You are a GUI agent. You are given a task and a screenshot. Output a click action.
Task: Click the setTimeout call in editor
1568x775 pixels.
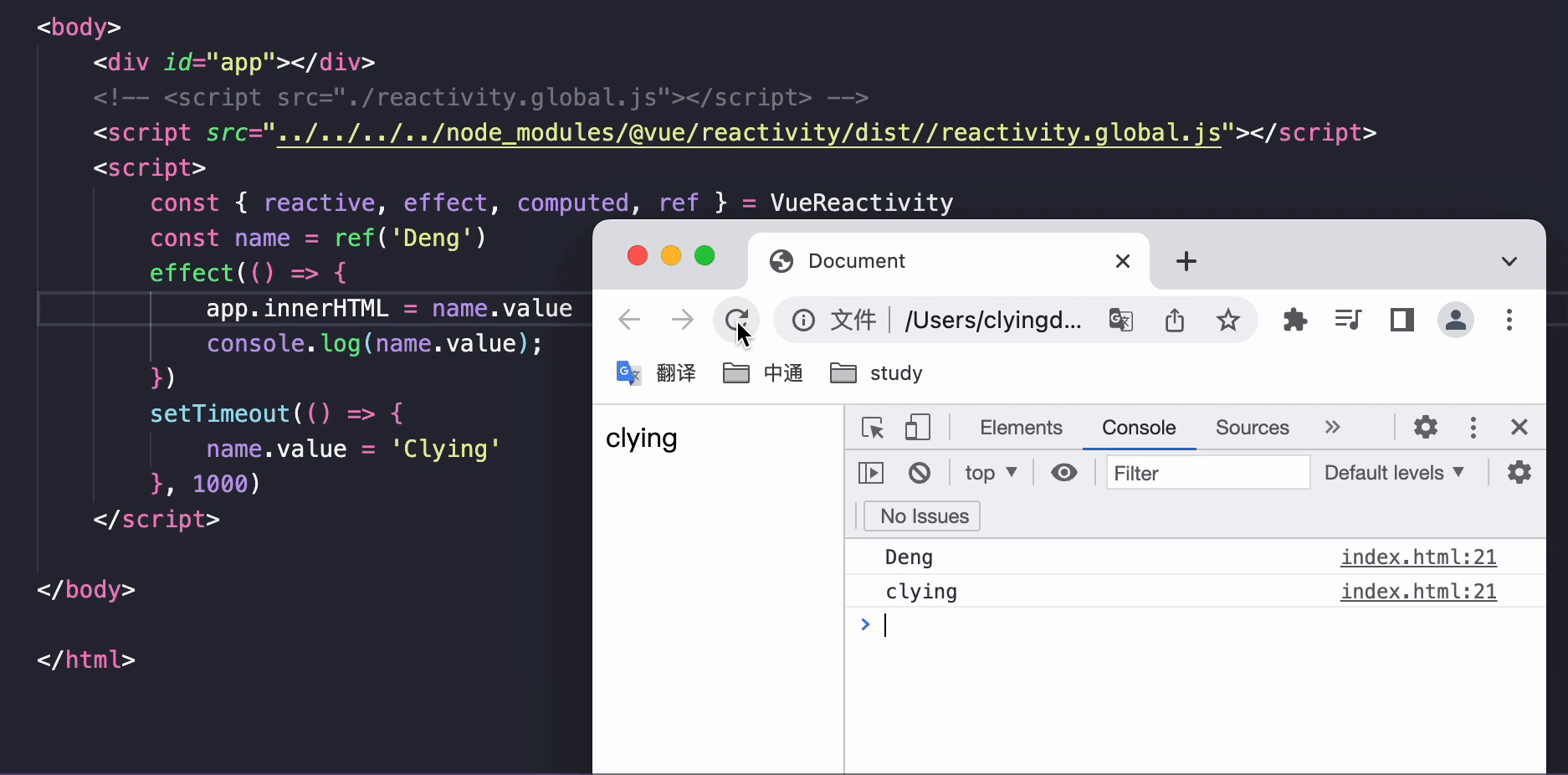219,414
